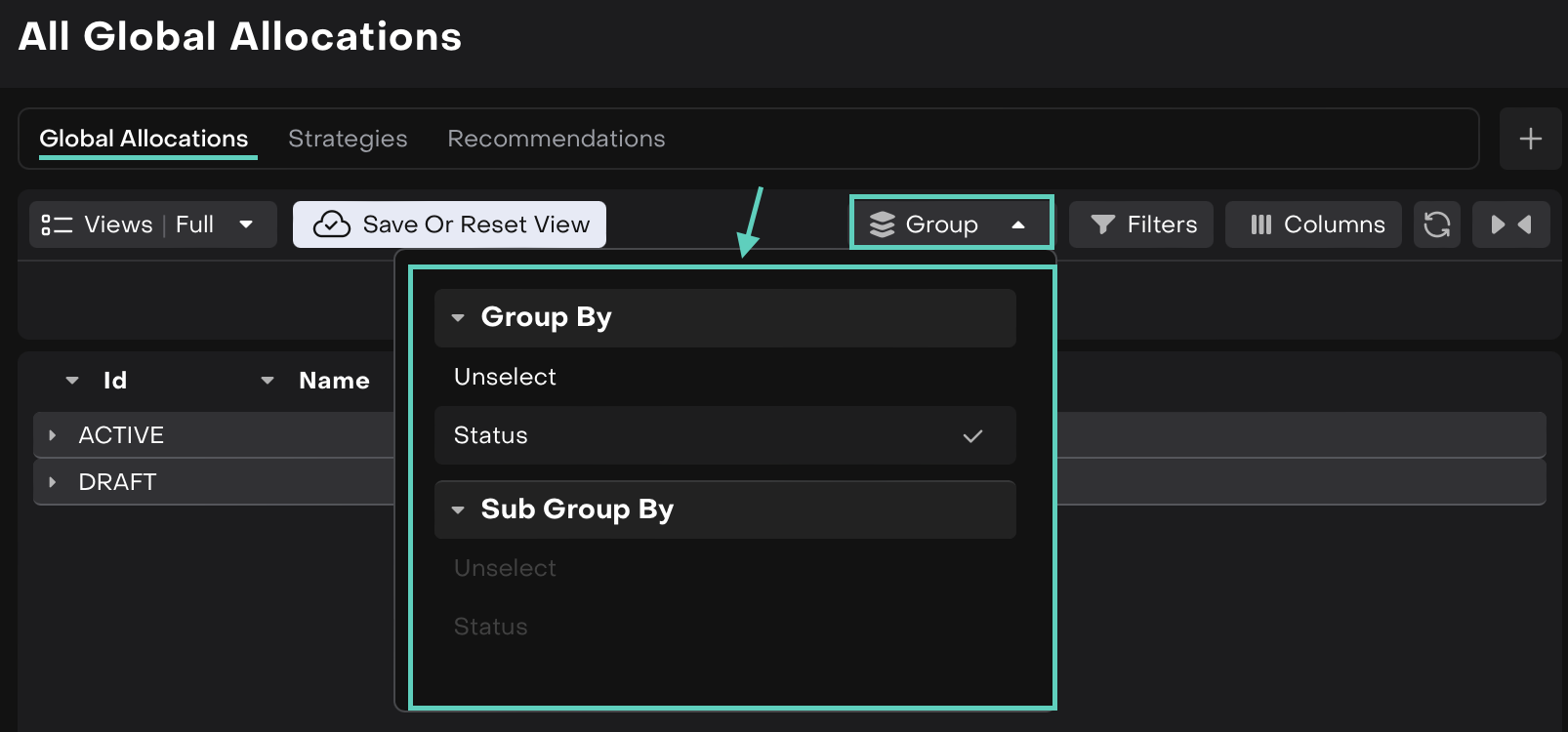Viewport: 1568px width, 732px height.
Task: Expand the DRAFT group row
Action: [53, 482]
